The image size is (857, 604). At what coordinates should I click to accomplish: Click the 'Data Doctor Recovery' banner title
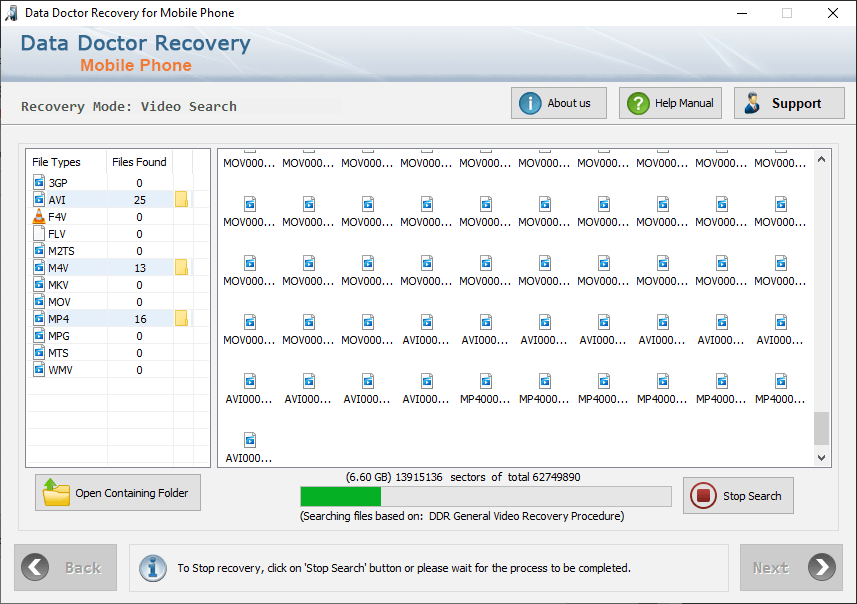pos(136,43)
